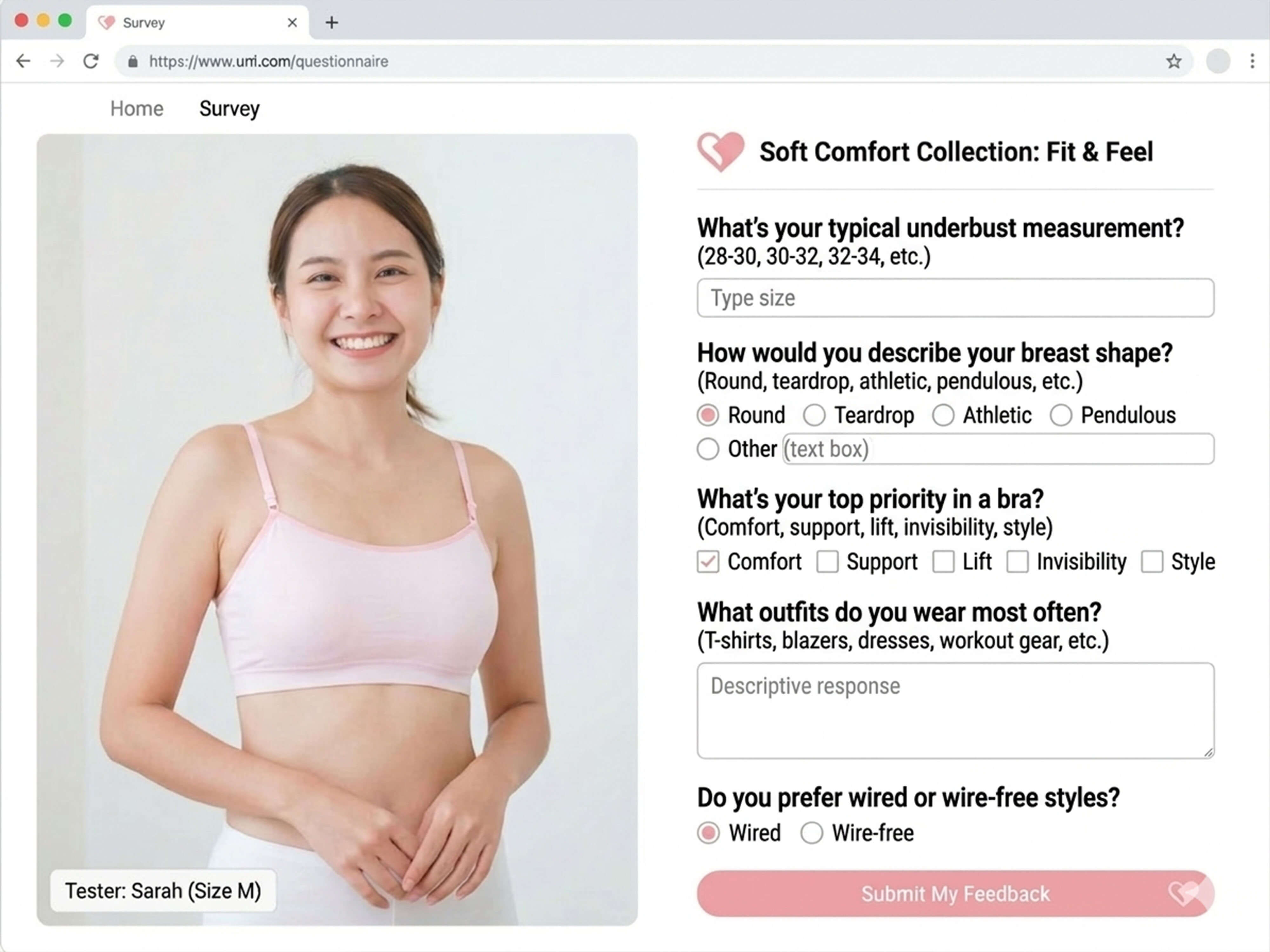1270x952 pixels.
Task: Go to the Home navigation link
Action: pyautogui.click(x=137, y=109)
